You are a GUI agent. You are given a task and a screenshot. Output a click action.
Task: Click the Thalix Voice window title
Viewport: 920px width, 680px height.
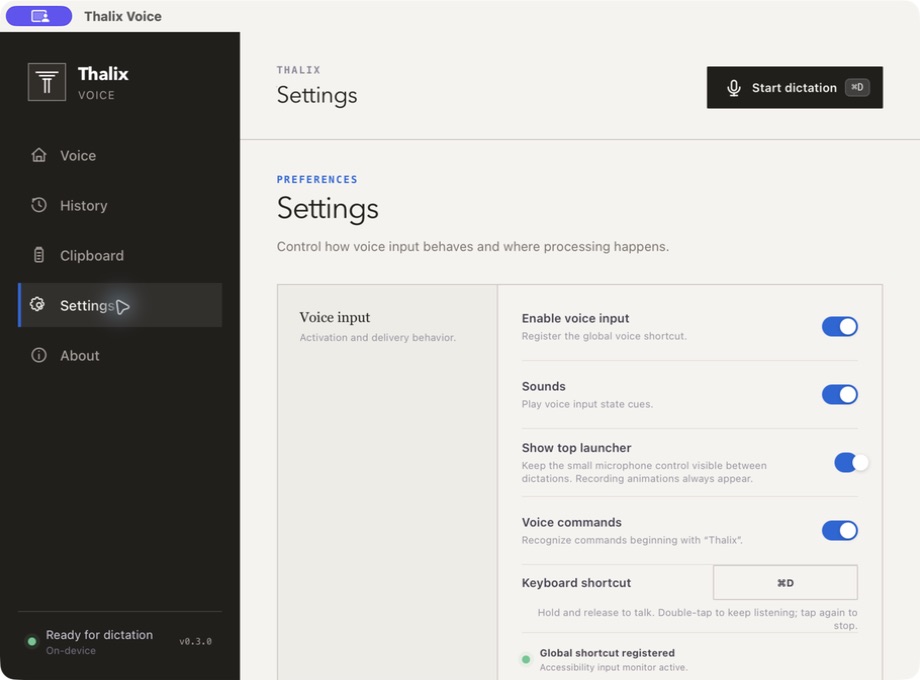[123, 16]
